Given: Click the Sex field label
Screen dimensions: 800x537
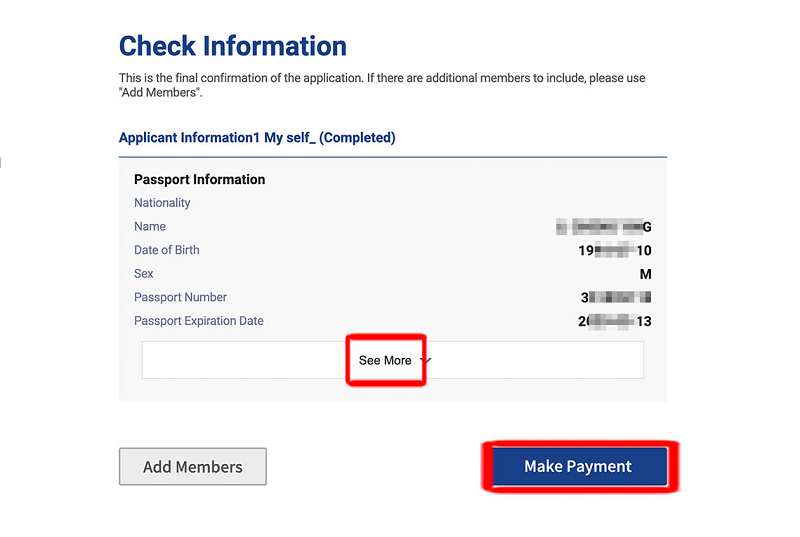Looking at the screenshot, I should [x=144, y=274].
